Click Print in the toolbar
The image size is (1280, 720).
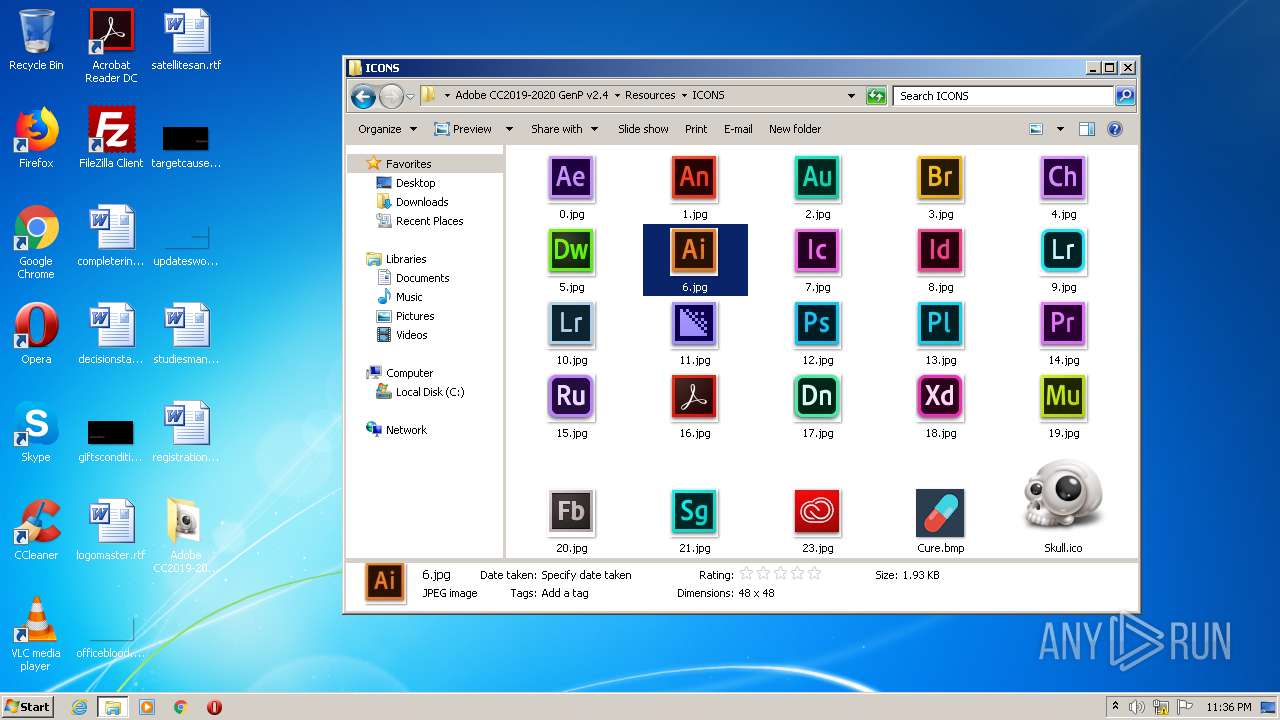(x=696, y=129)
